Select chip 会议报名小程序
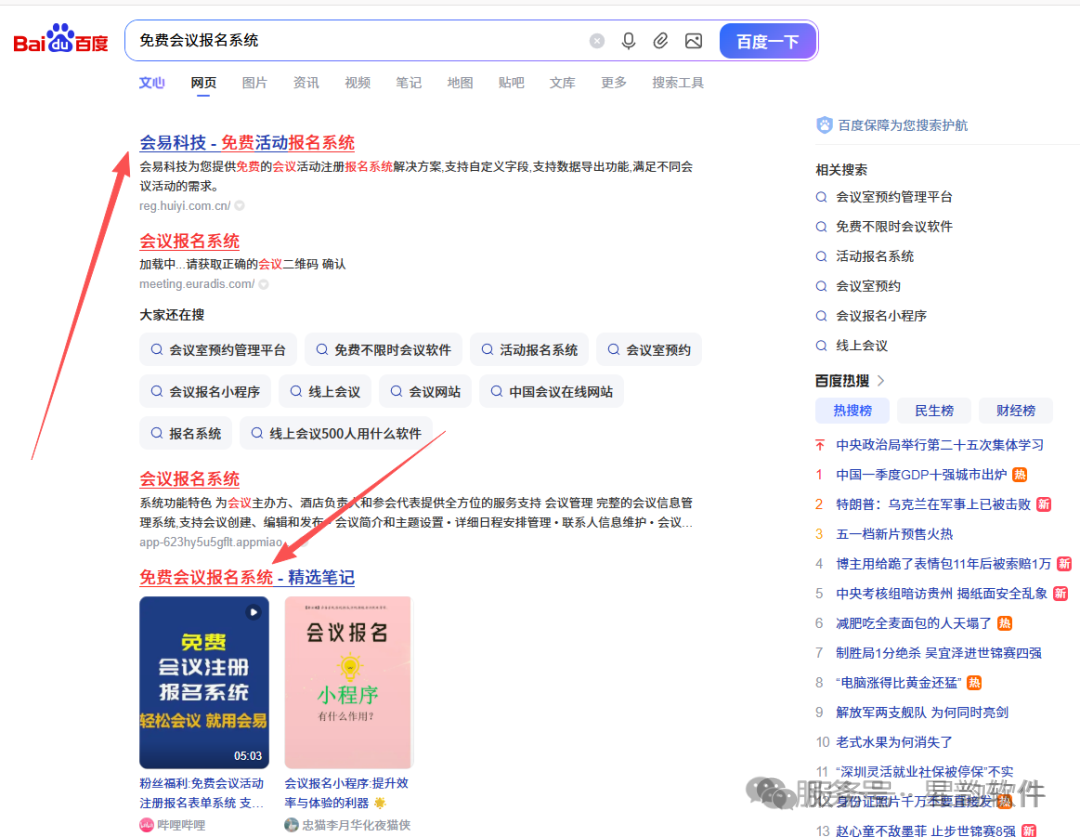This screenshot has width=1080, height=837. tap(205, 391)
